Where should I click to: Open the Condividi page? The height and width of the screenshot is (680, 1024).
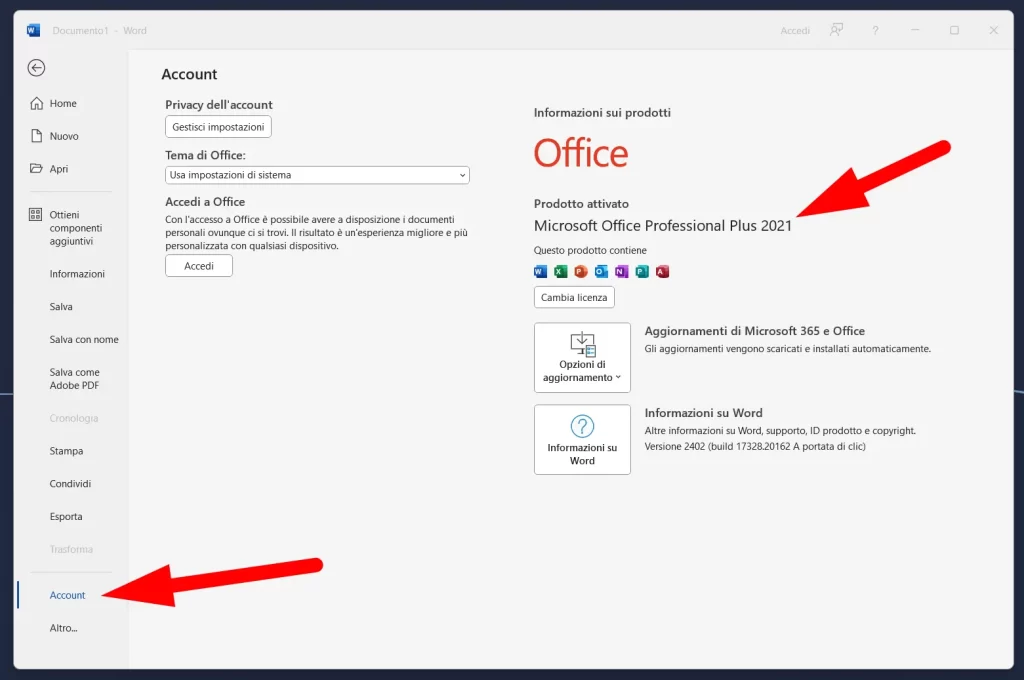[x=70, y=483]
